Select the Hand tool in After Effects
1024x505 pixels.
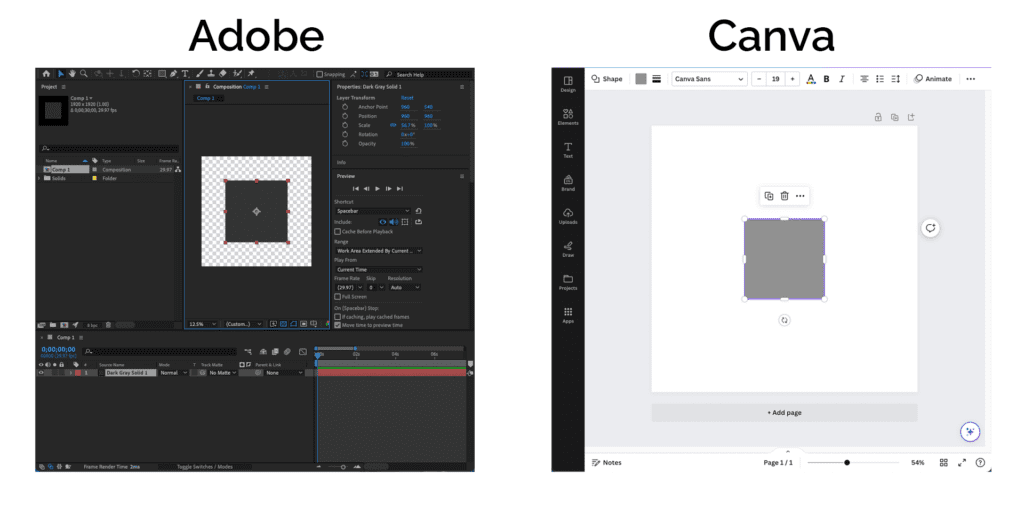73,74
